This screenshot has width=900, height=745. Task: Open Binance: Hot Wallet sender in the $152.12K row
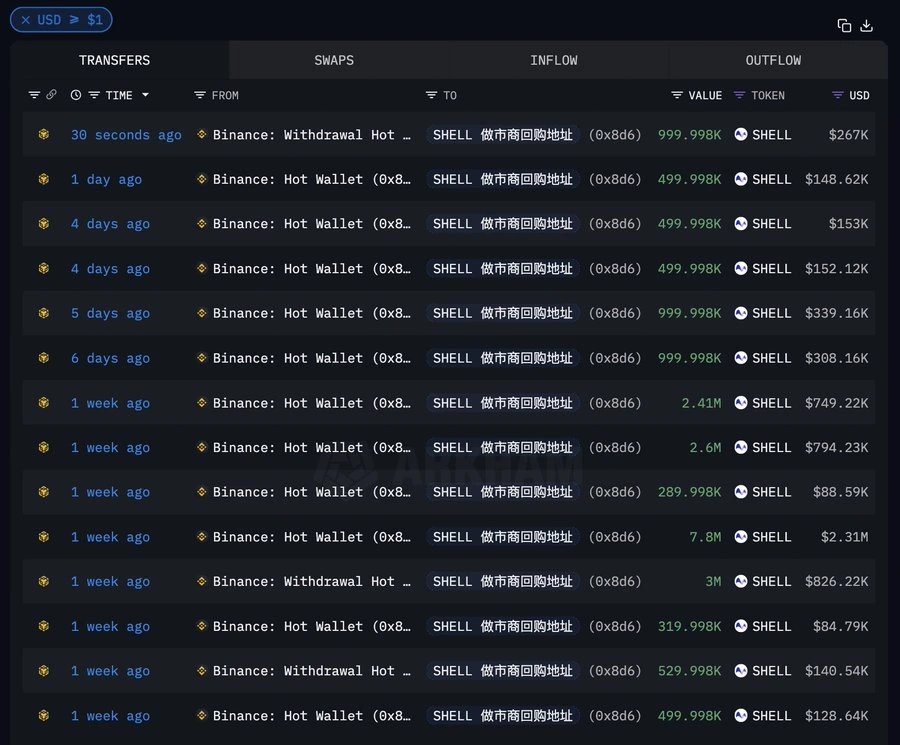point(312,269)
